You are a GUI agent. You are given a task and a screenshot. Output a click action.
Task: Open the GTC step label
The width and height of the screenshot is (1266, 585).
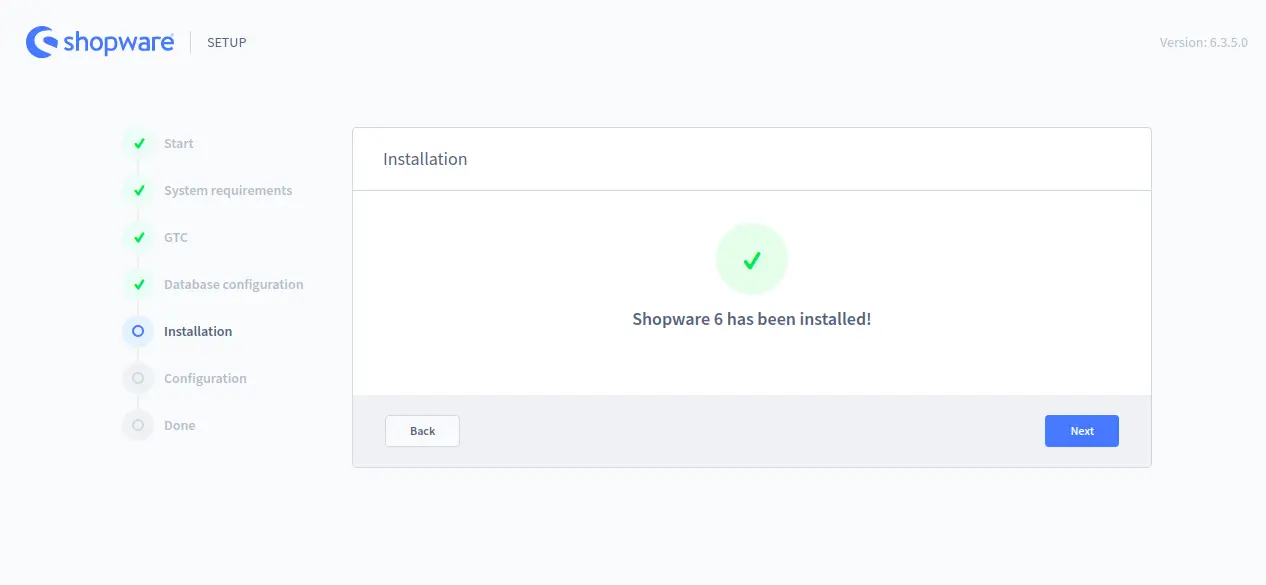tap(176, 237)
